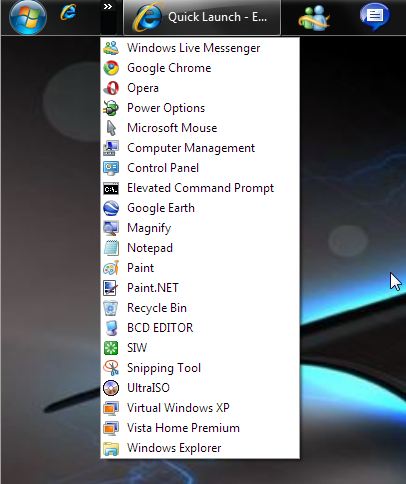The width and height of the screenshot is (406, 484).
Task: Click the Microsoft Mouse pointer icon
Action: point(111,128)
